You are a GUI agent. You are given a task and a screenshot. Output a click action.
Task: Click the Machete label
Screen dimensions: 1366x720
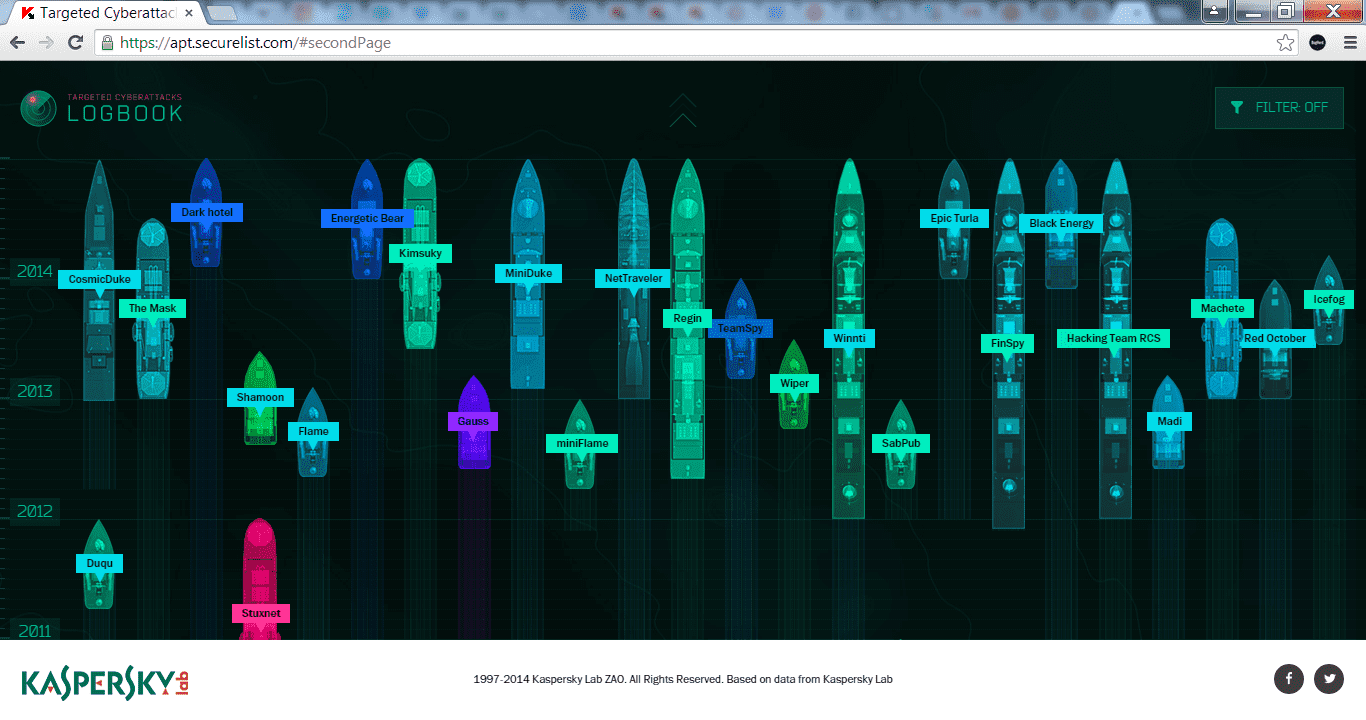point(1222,308)
